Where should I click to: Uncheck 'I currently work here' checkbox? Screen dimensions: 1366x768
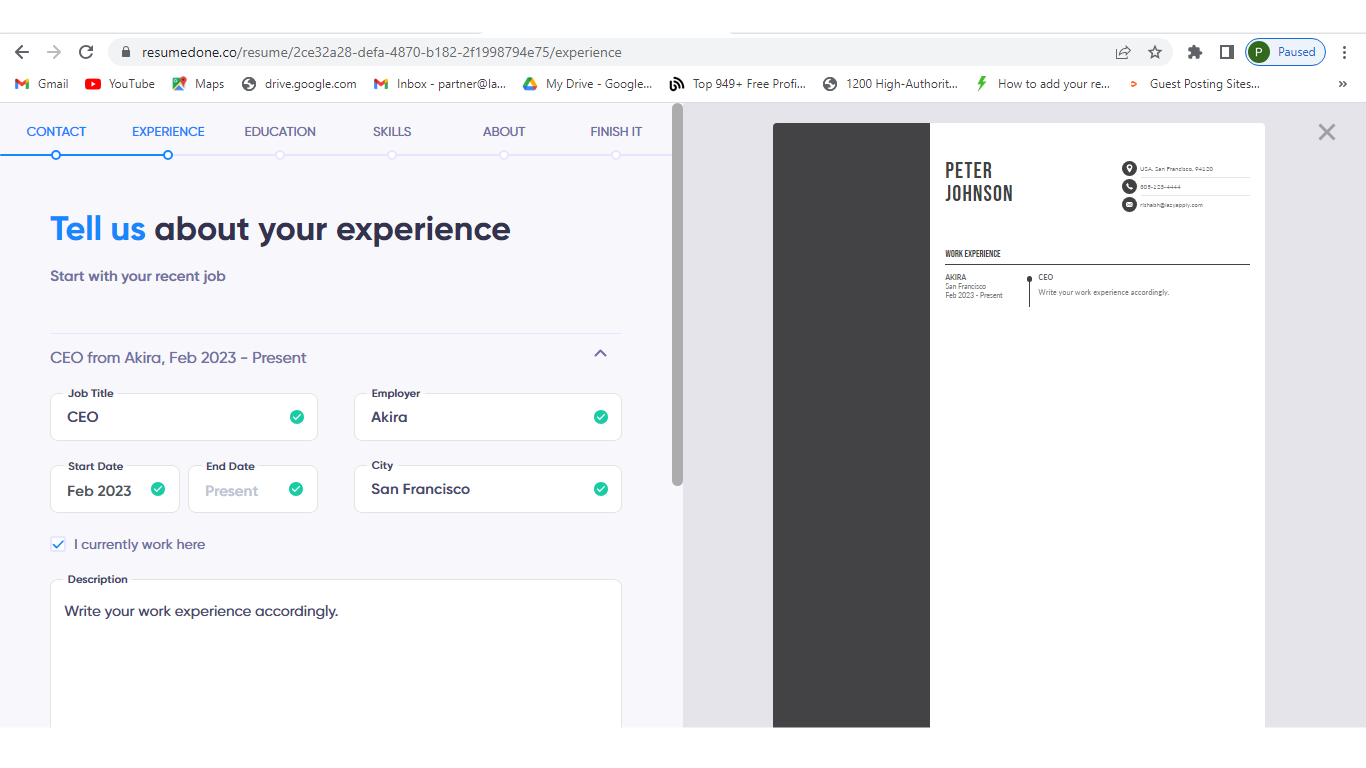coord(58,544)
